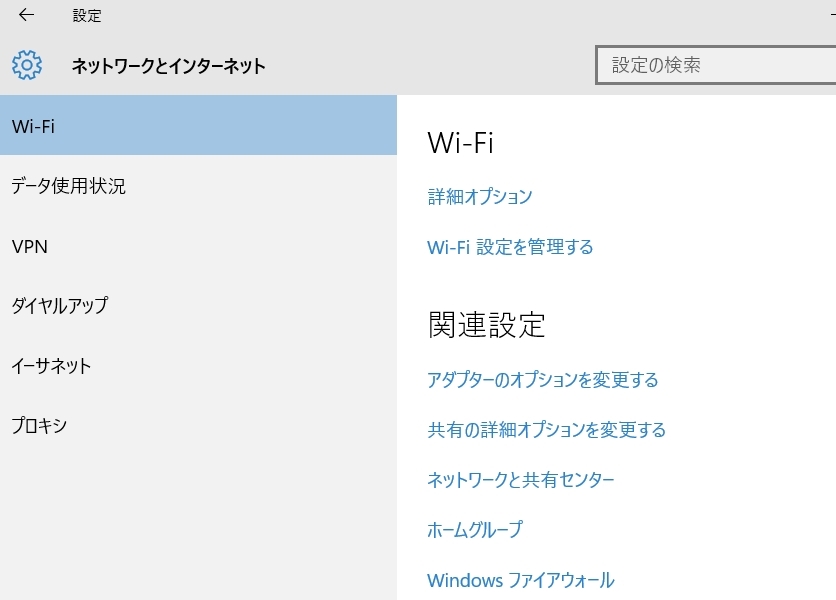The height and width of the screenshot is (600, 836).
Task: Click the ネットワークとインターネット header title
Action: pos(169,66)
